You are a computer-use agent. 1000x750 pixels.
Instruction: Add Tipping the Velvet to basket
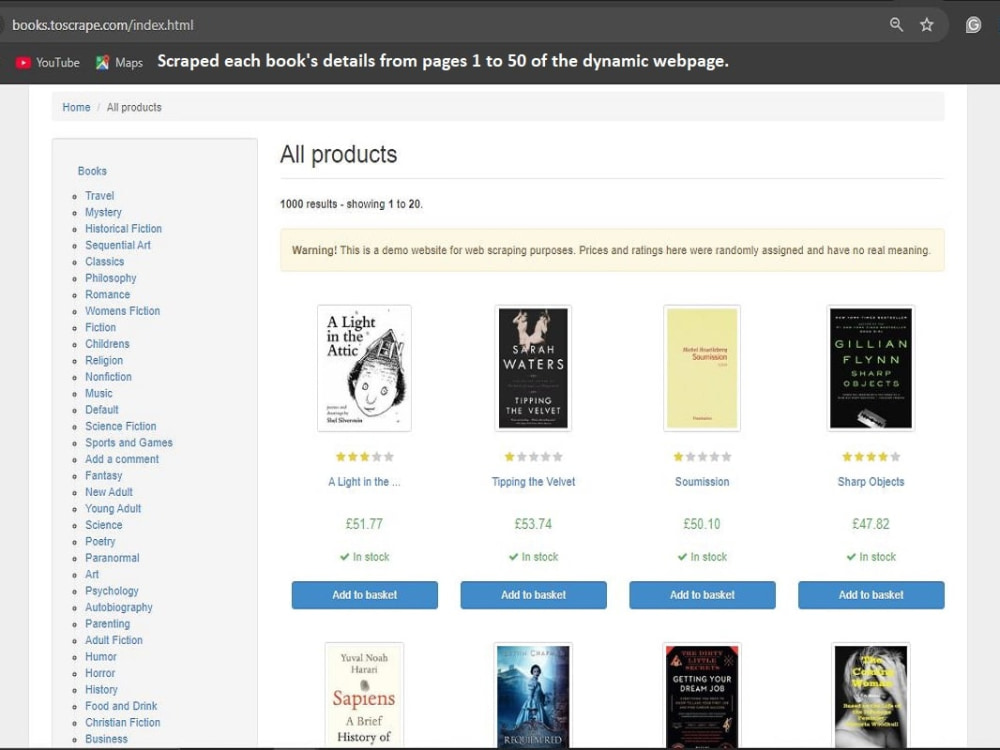pos(533,595)
